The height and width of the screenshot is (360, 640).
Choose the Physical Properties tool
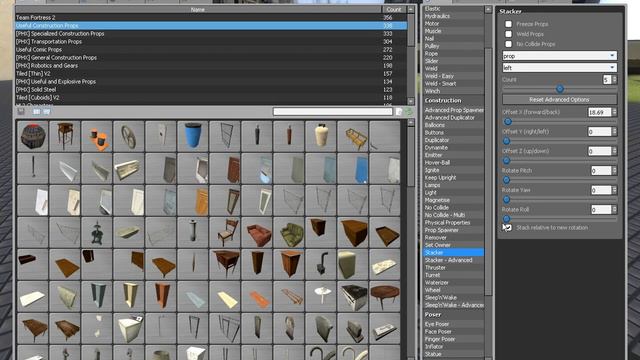pos(453,222)
